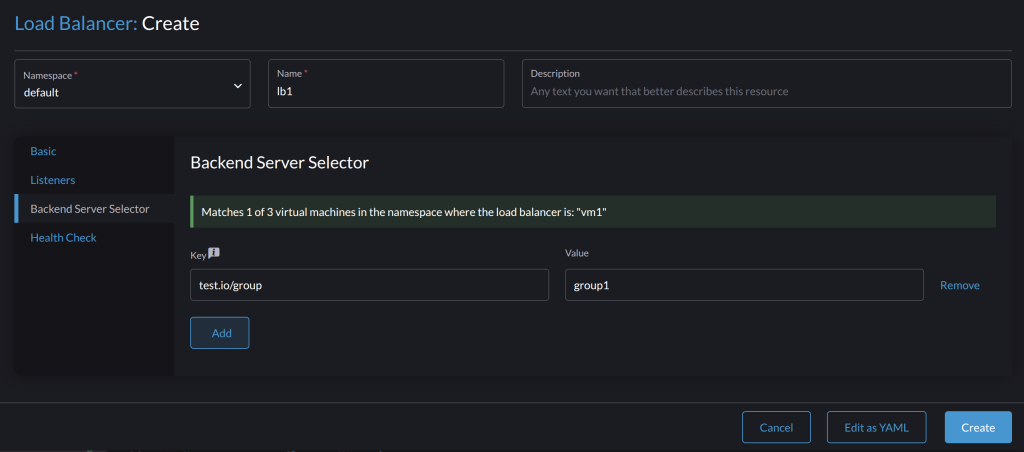
Task: Click the Value field containing group1
Action: pos(743,285)
